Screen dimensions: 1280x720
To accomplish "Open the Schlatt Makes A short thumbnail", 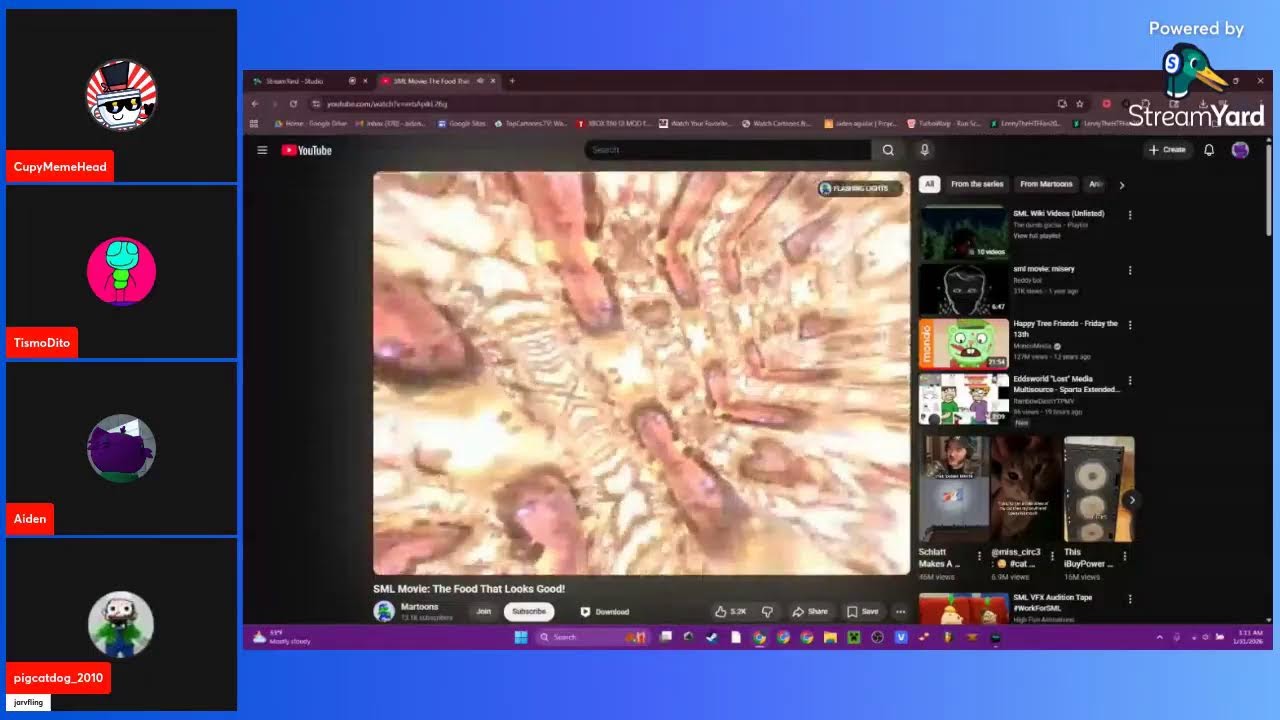I will [x=954, y=489].
